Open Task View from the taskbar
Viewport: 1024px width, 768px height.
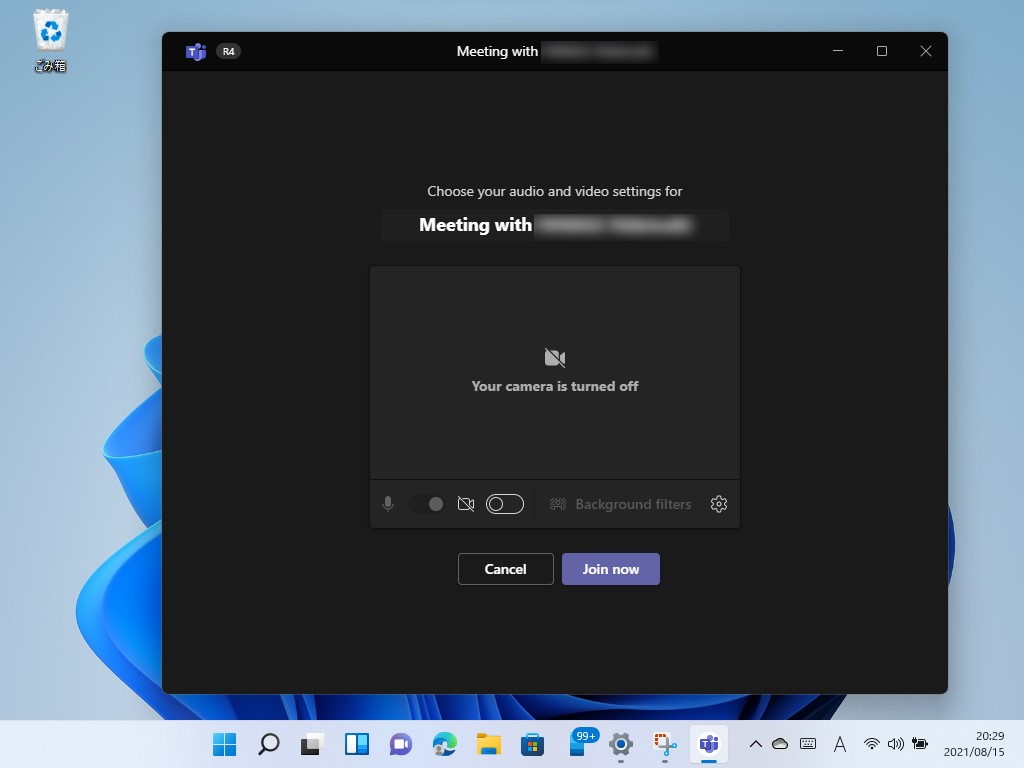pyautogui.click(x=312, y=744)
